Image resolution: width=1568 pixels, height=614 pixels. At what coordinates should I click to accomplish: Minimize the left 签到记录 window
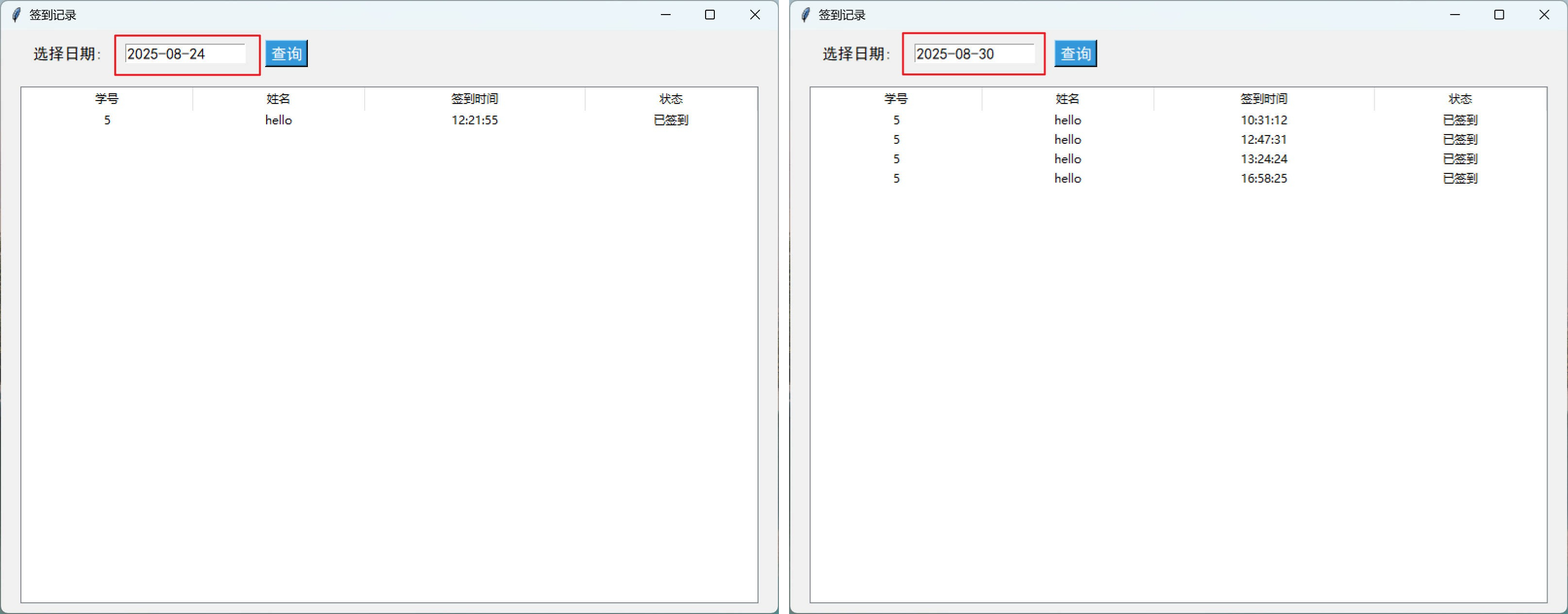(x=665, y=15)
